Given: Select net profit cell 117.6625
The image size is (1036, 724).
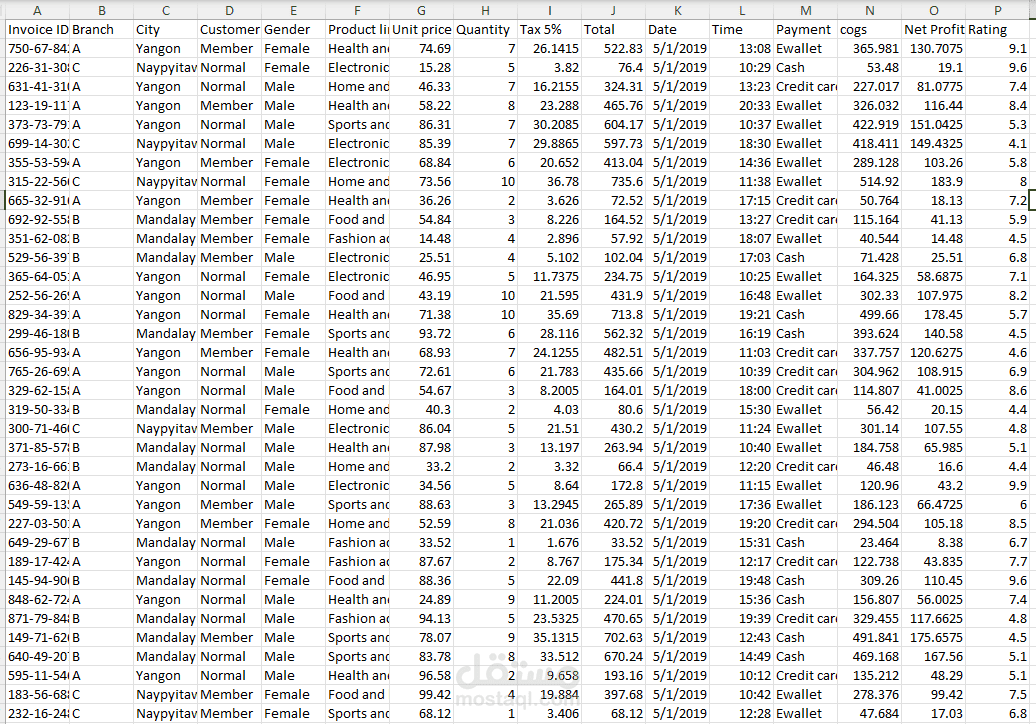Looking at the screenshot, I should [x=934, y=619].
